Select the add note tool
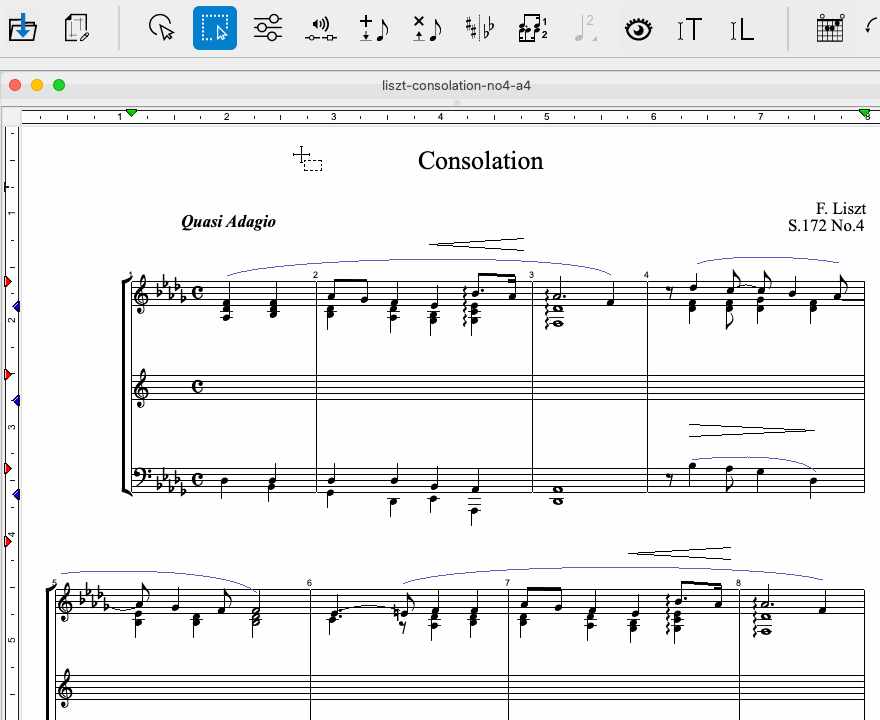This screenshot has width=880, height=720. pyautogui.click(x=374, y=29)
